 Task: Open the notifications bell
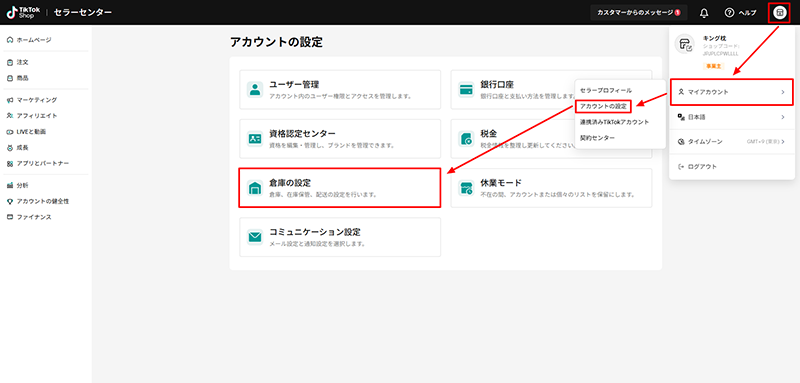tap(704, 13)
